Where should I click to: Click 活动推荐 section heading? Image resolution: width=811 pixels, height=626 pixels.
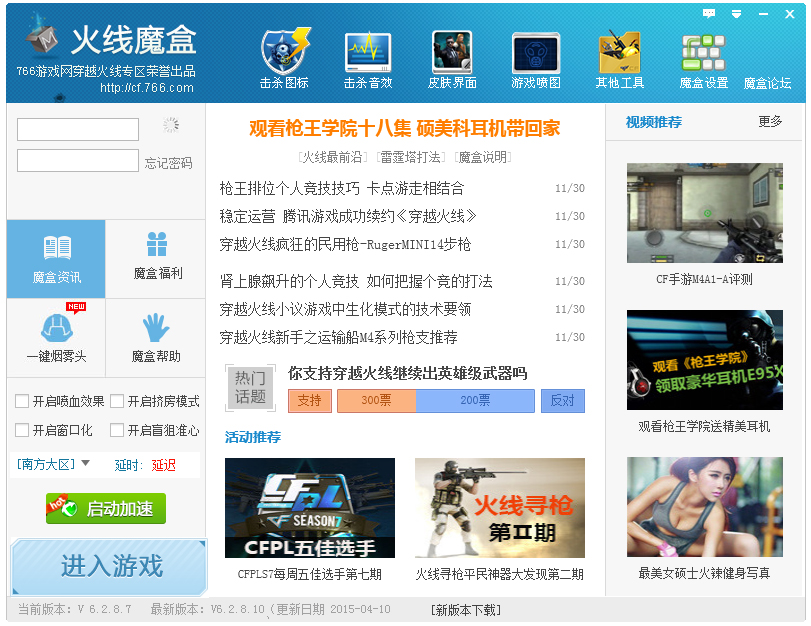[x=253, y=437]
